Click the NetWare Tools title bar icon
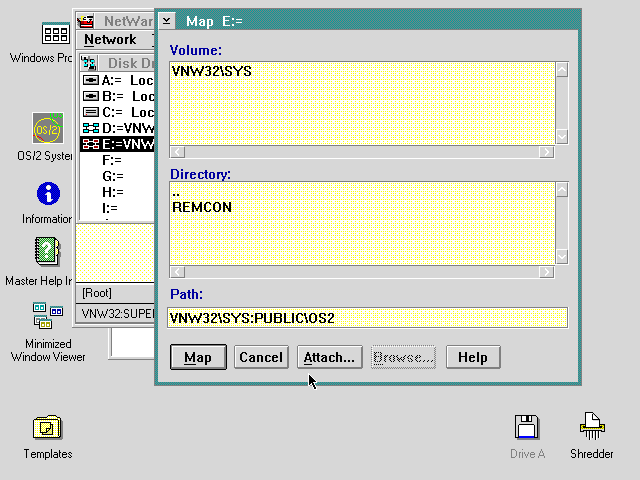This screenshot has height=480, width=640. (86, 21)
